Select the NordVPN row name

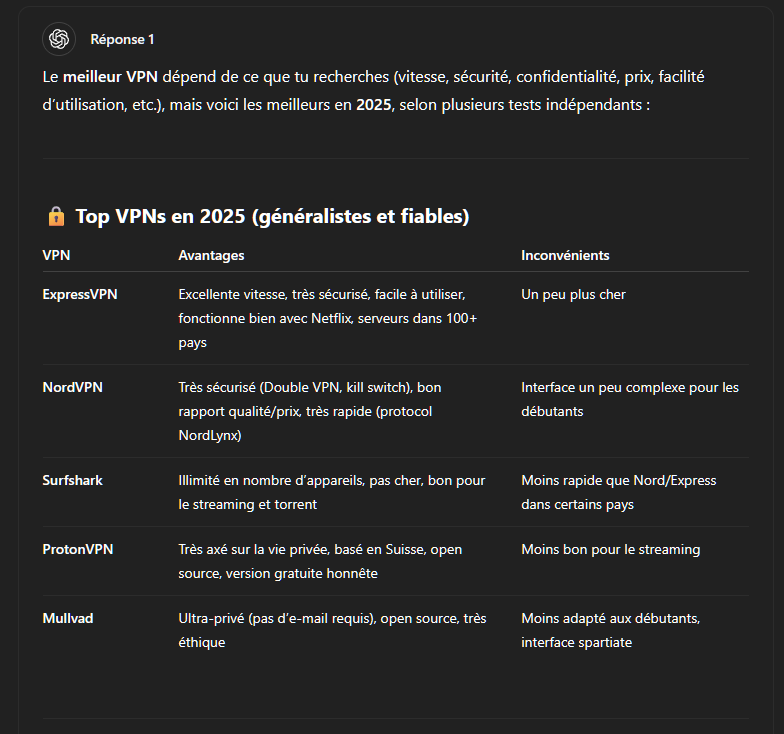[x=72, y=387]
